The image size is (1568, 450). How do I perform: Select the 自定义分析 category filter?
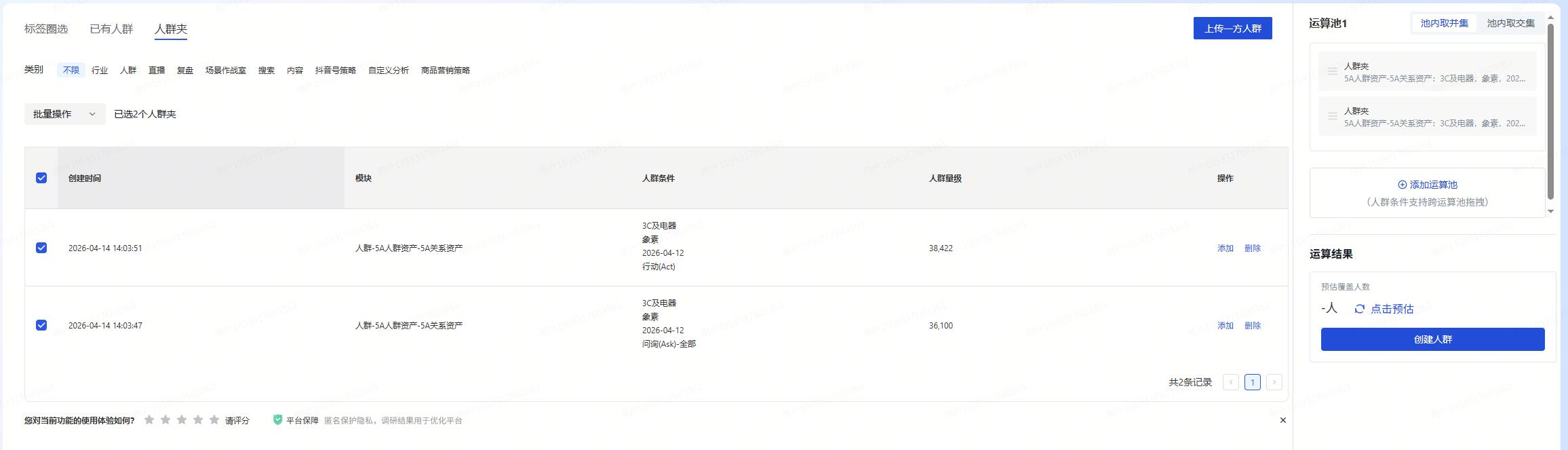[389, 70]
